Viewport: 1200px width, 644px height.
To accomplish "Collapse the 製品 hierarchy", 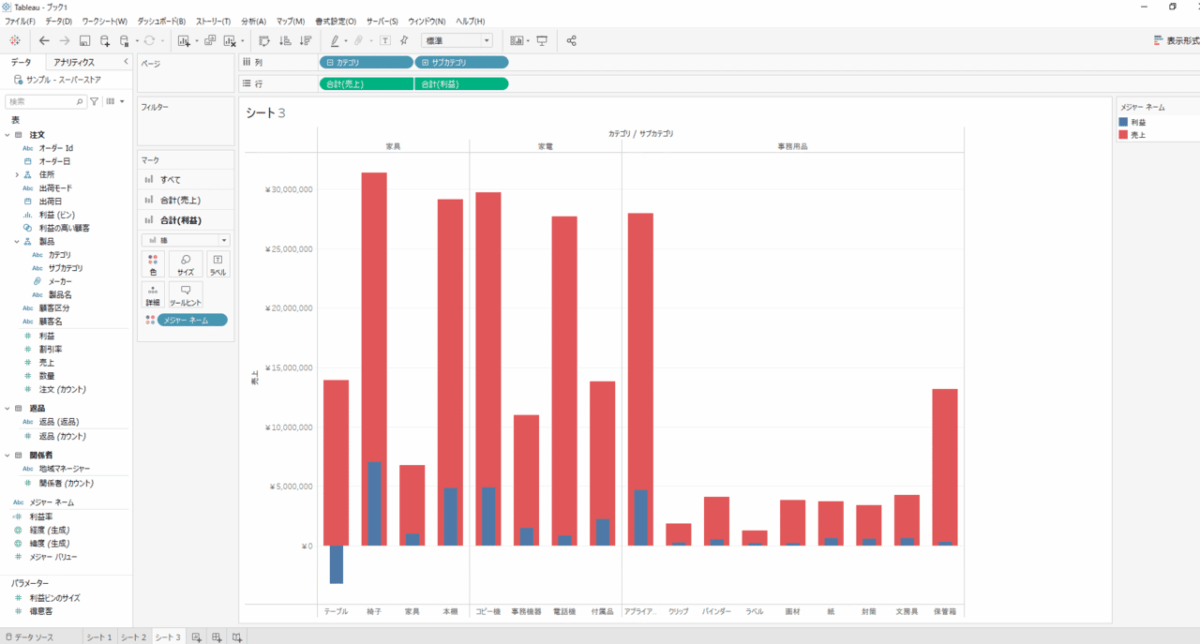I will click(x=17, y=241).
